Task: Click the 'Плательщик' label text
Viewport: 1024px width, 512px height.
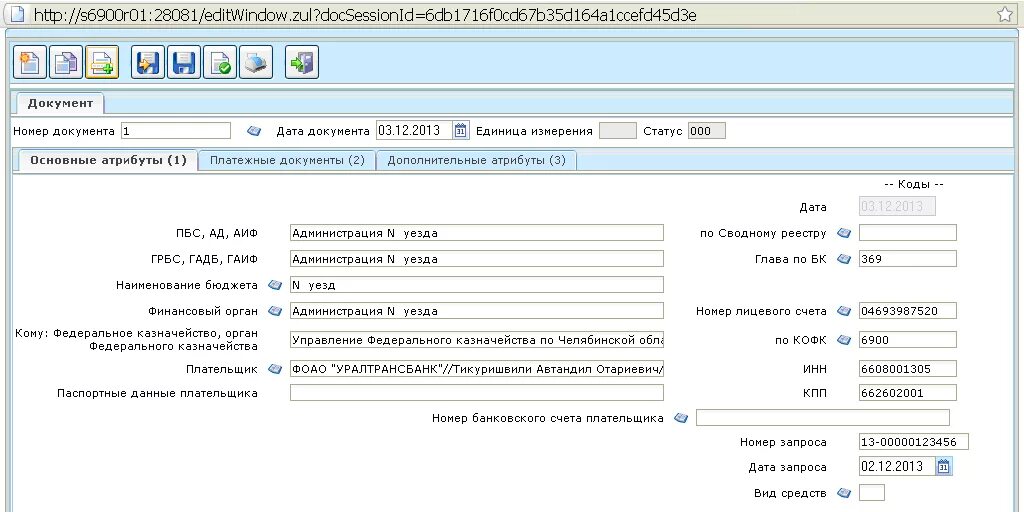Action: tap(222, 369)
